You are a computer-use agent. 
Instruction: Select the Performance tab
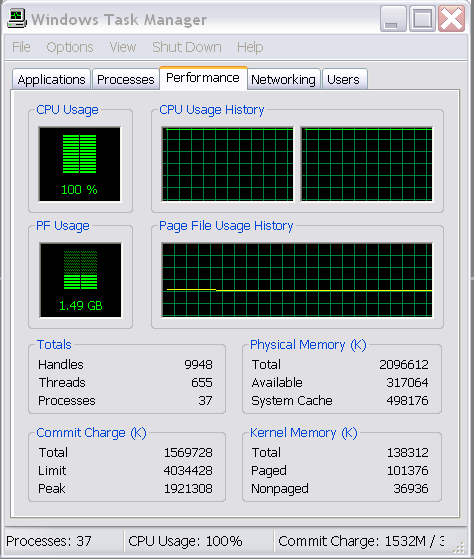203,78
